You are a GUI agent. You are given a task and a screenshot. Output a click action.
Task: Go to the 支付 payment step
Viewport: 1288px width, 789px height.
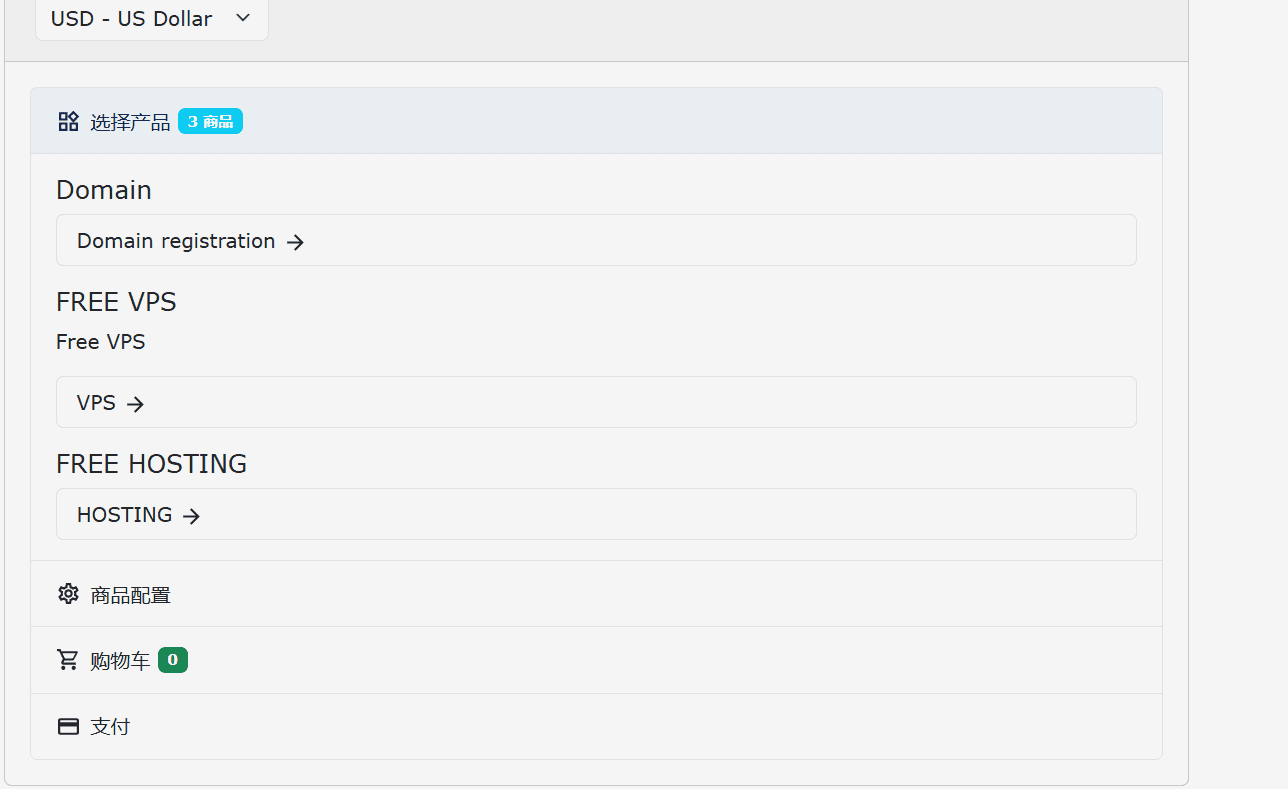point(110,727)
